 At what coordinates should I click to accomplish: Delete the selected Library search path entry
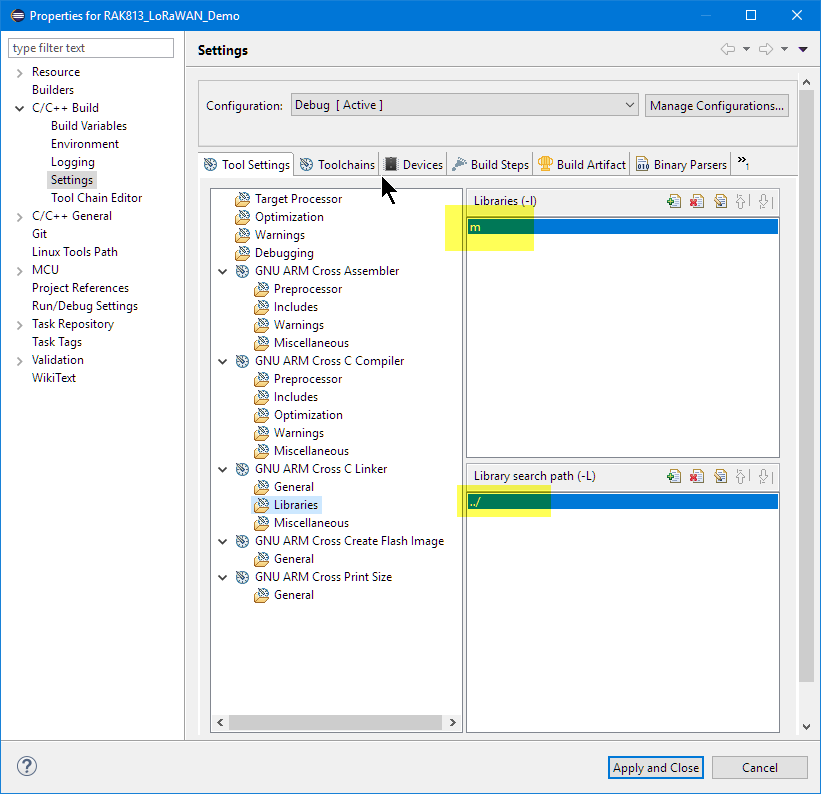pyautogui.click(x=697, y=476)
